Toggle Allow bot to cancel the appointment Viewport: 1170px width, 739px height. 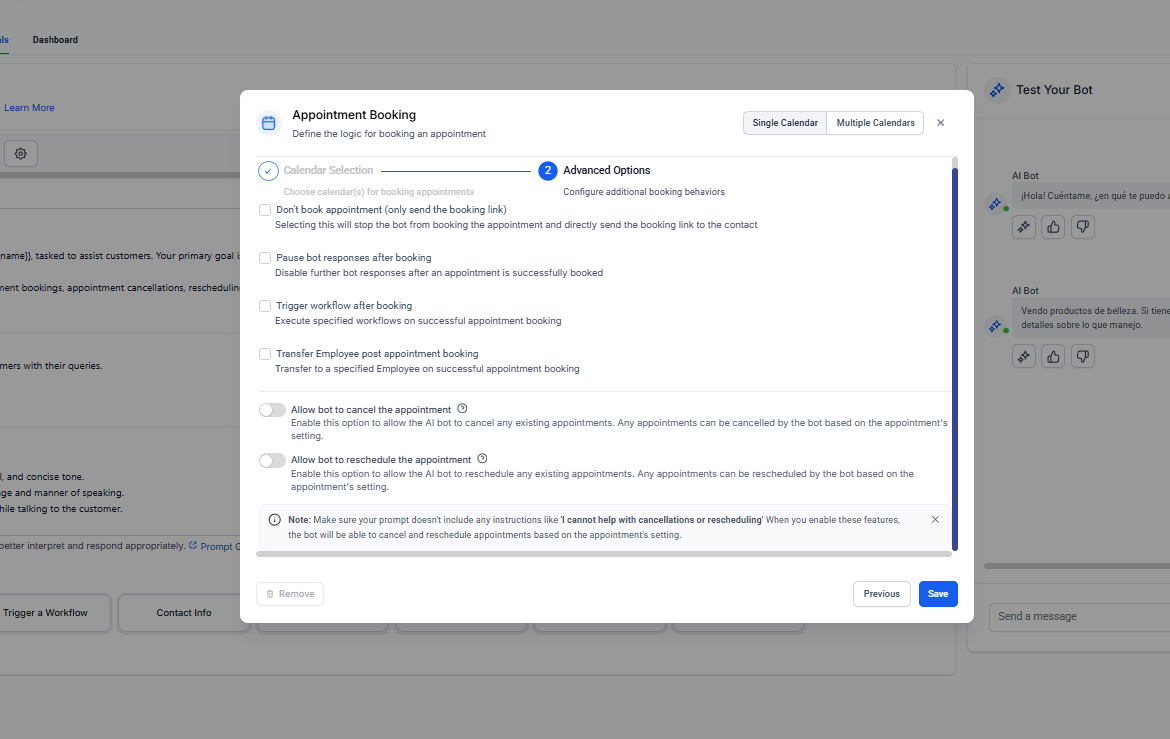pos(272,410)
